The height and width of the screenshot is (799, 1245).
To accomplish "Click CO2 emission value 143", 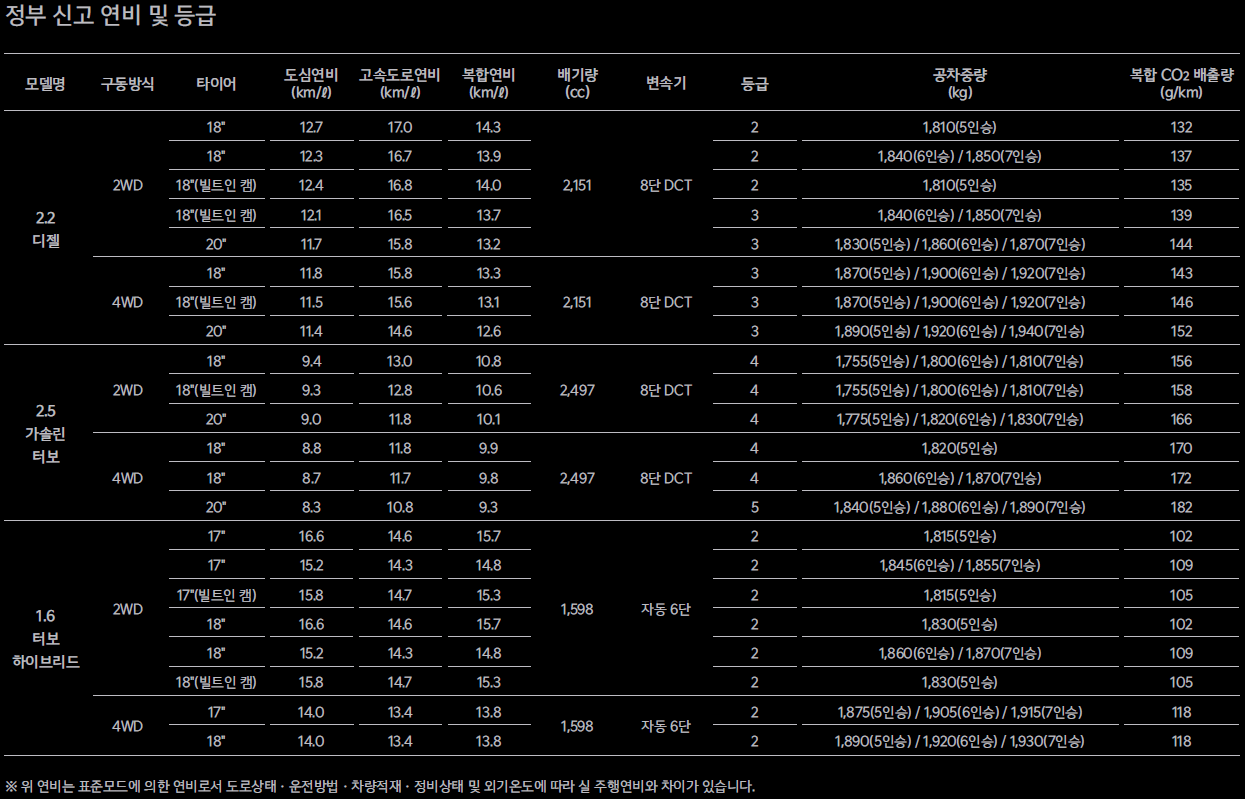I will [1181, 273].
